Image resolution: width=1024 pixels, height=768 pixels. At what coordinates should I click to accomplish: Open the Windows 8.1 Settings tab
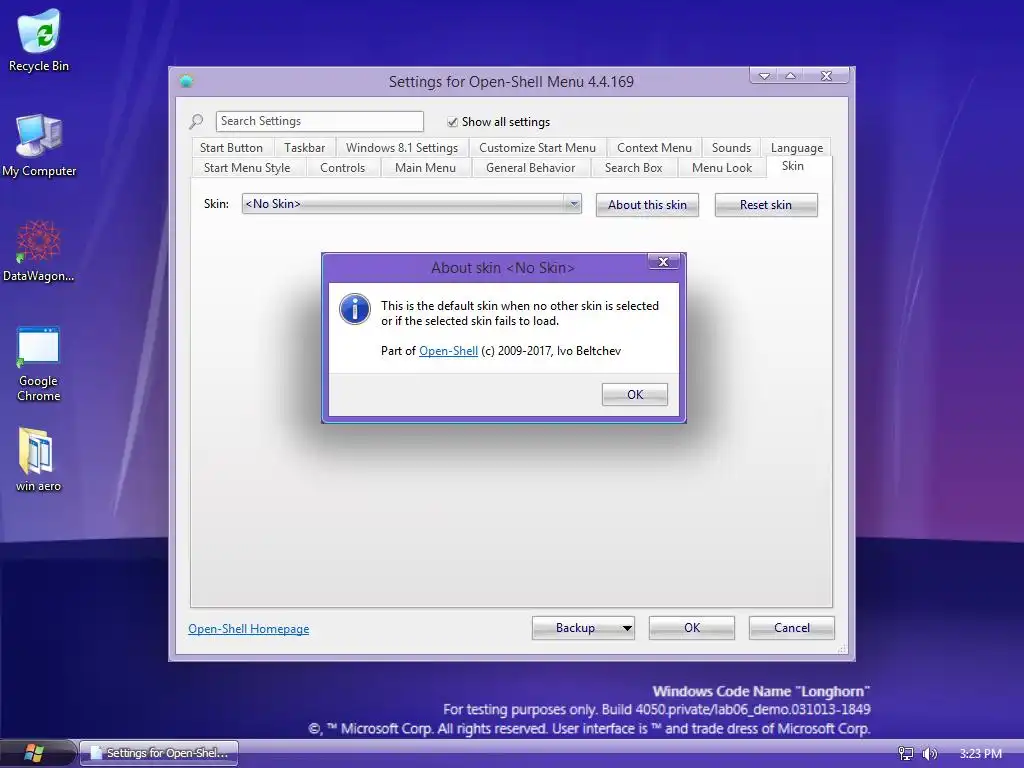point(402,148)
